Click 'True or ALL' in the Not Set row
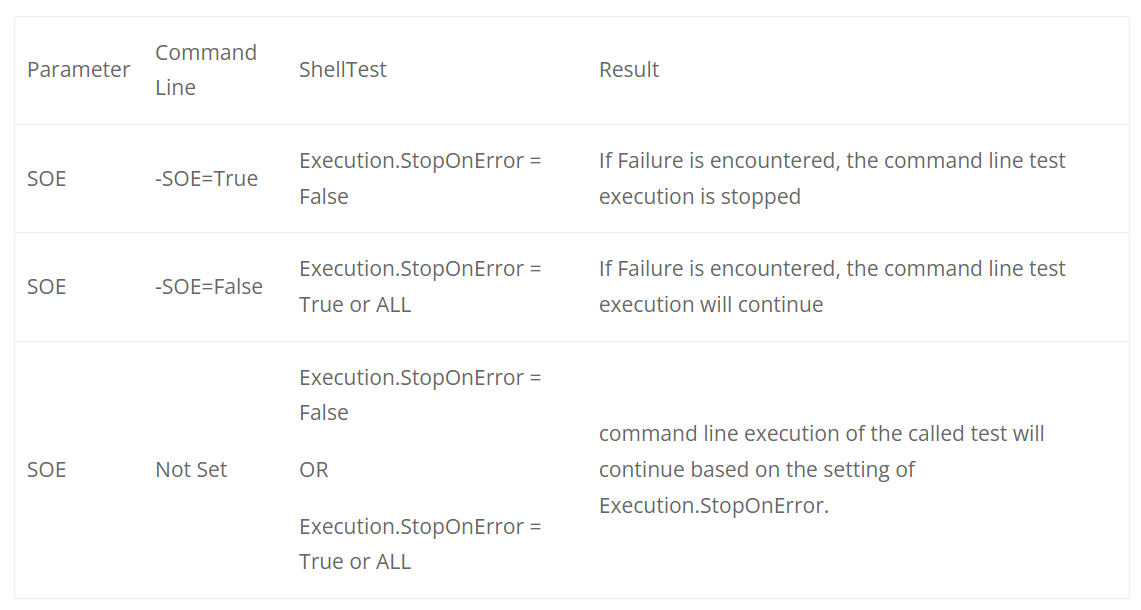This screenshot has width=1141, height=610. click(x=355, y=562)
